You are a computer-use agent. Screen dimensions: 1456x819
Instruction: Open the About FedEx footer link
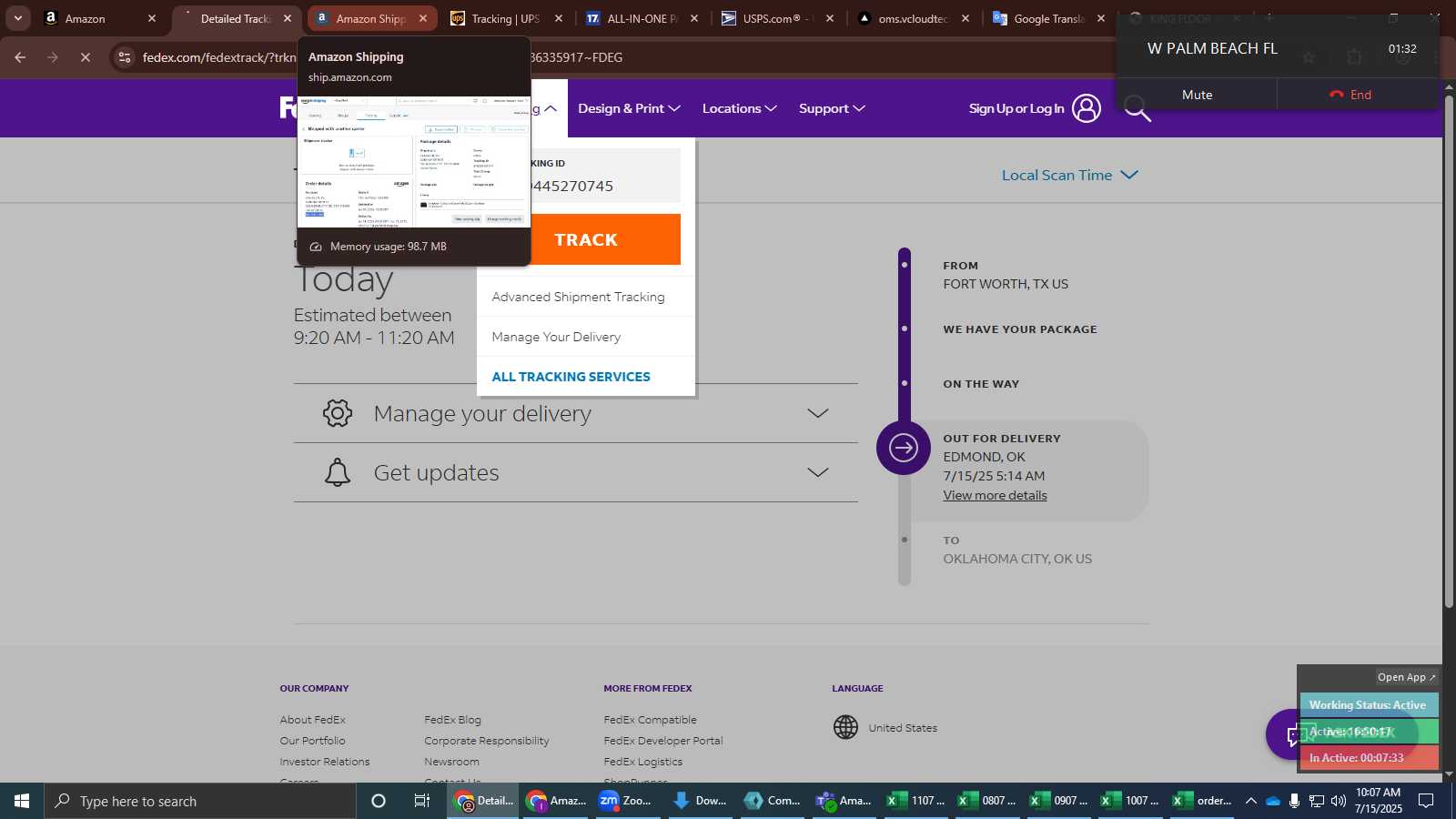click(312, 720)
